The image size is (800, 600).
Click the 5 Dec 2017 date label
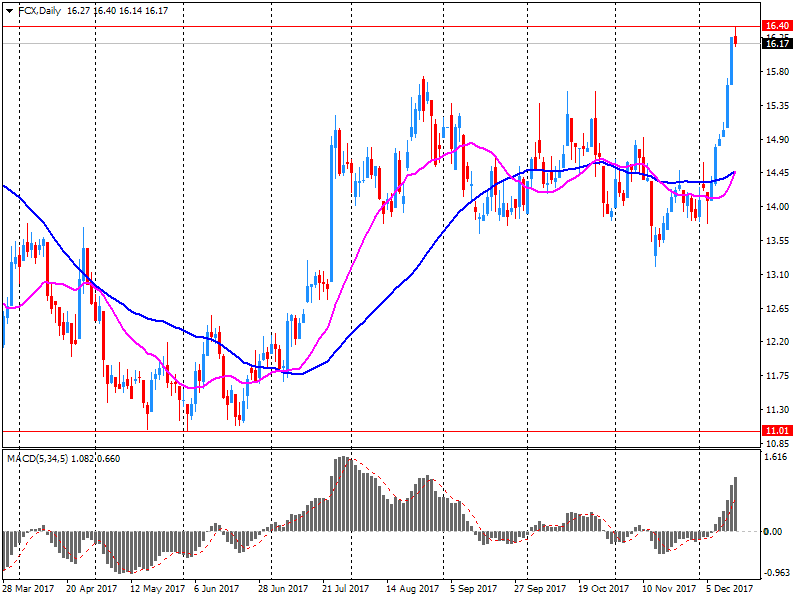(732, 591)
